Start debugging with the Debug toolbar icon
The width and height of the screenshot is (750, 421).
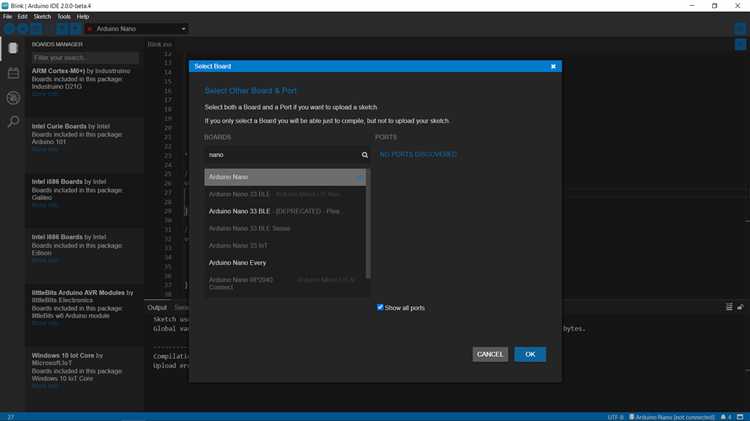point(36,29)
